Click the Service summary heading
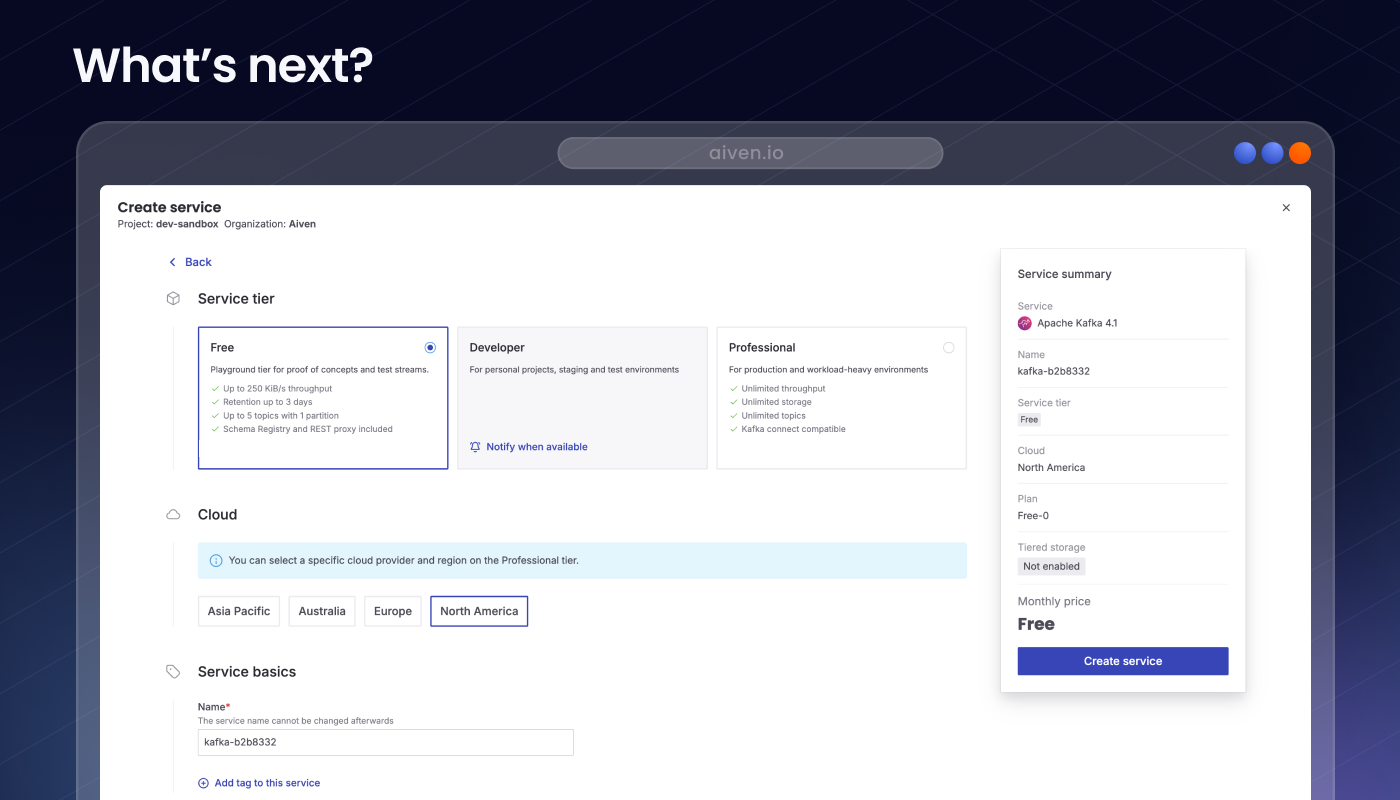 point(1064,274)
